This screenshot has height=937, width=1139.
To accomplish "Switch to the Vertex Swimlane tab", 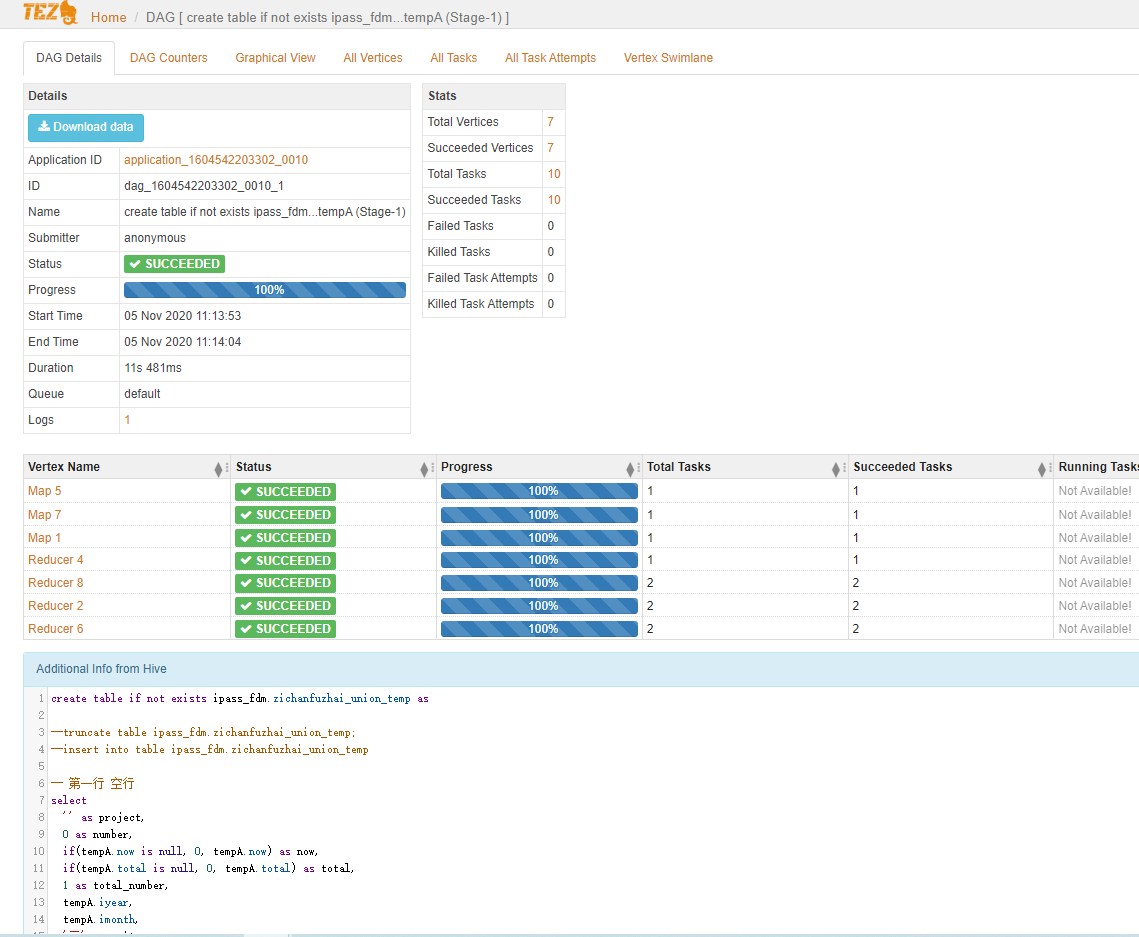I will [668, 57].
